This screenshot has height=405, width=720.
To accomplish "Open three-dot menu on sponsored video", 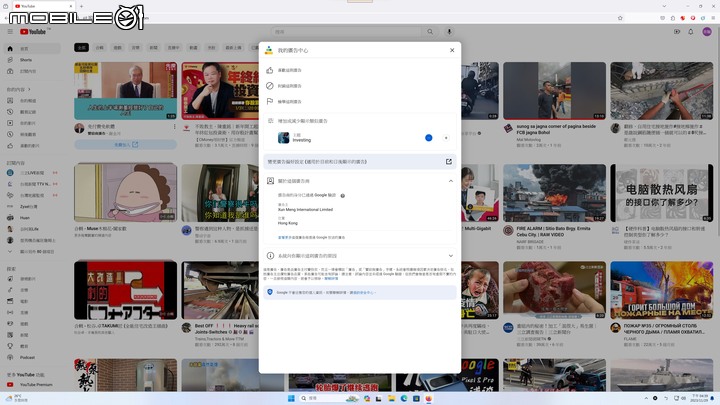I will click(x=174, y=127).
